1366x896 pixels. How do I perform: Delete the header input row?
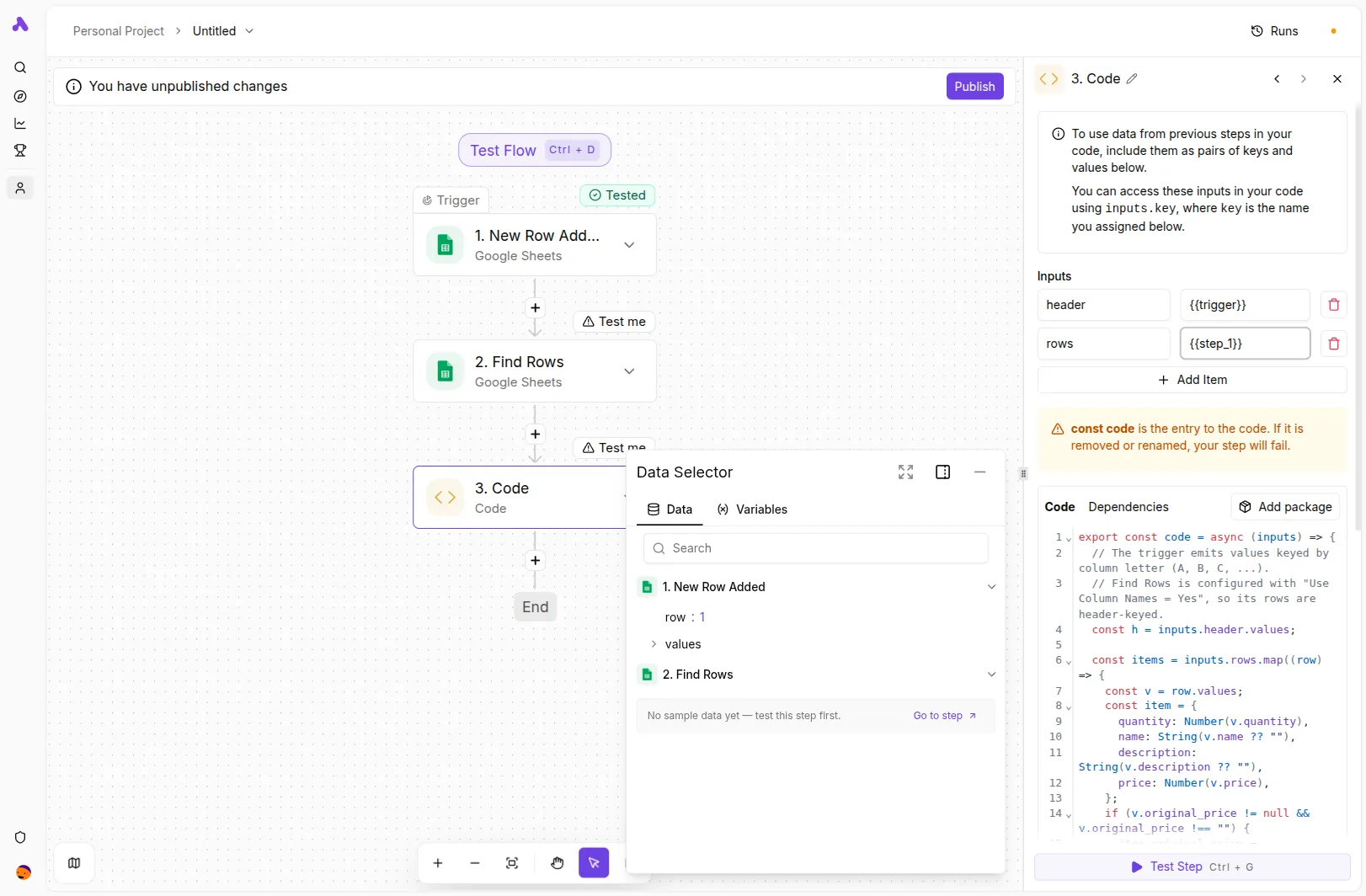1334,305
